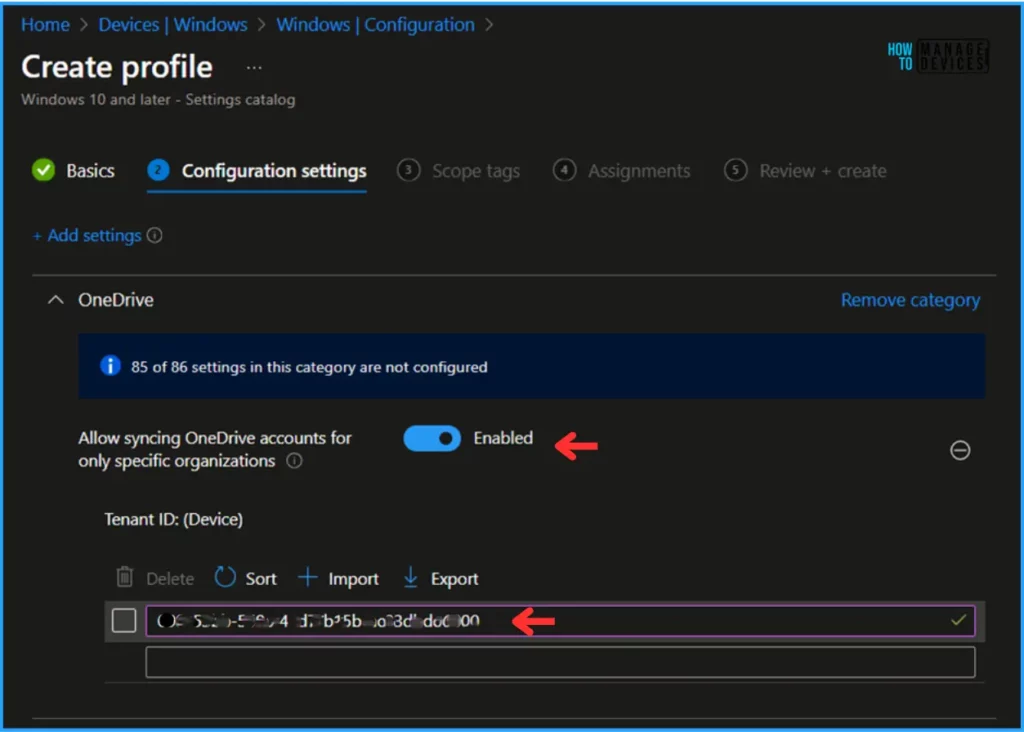Open the ellipsis menu beside Create profile

coord(254,68)
